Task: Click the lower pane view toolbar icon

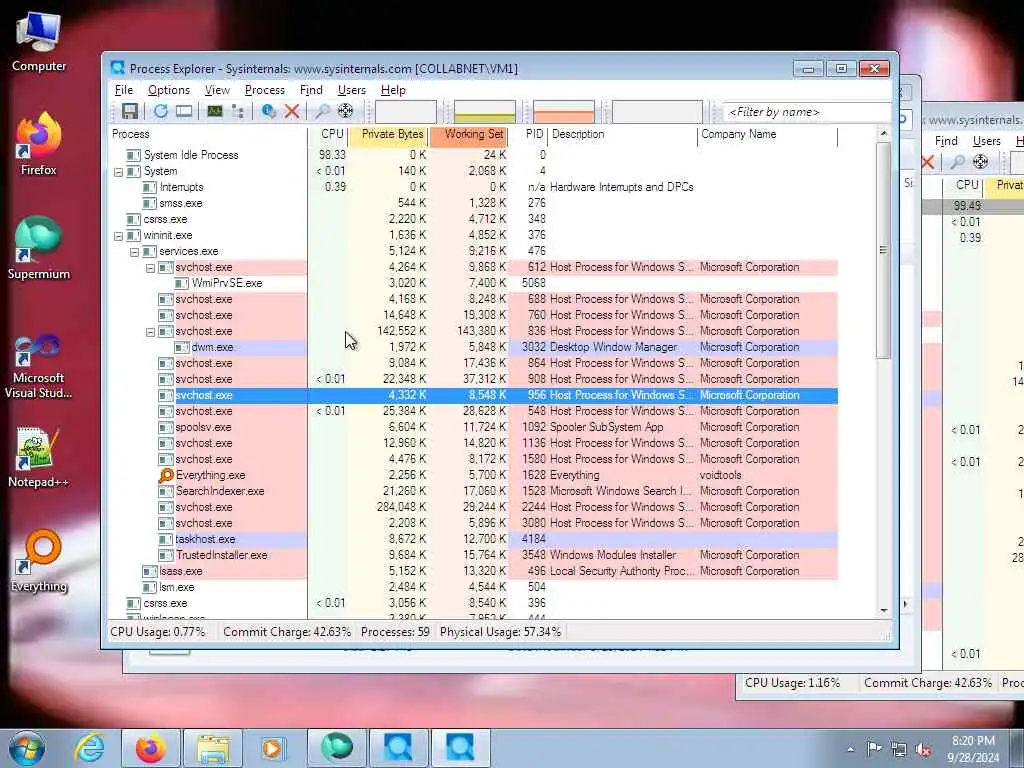Action: click(x=184, y=112)
